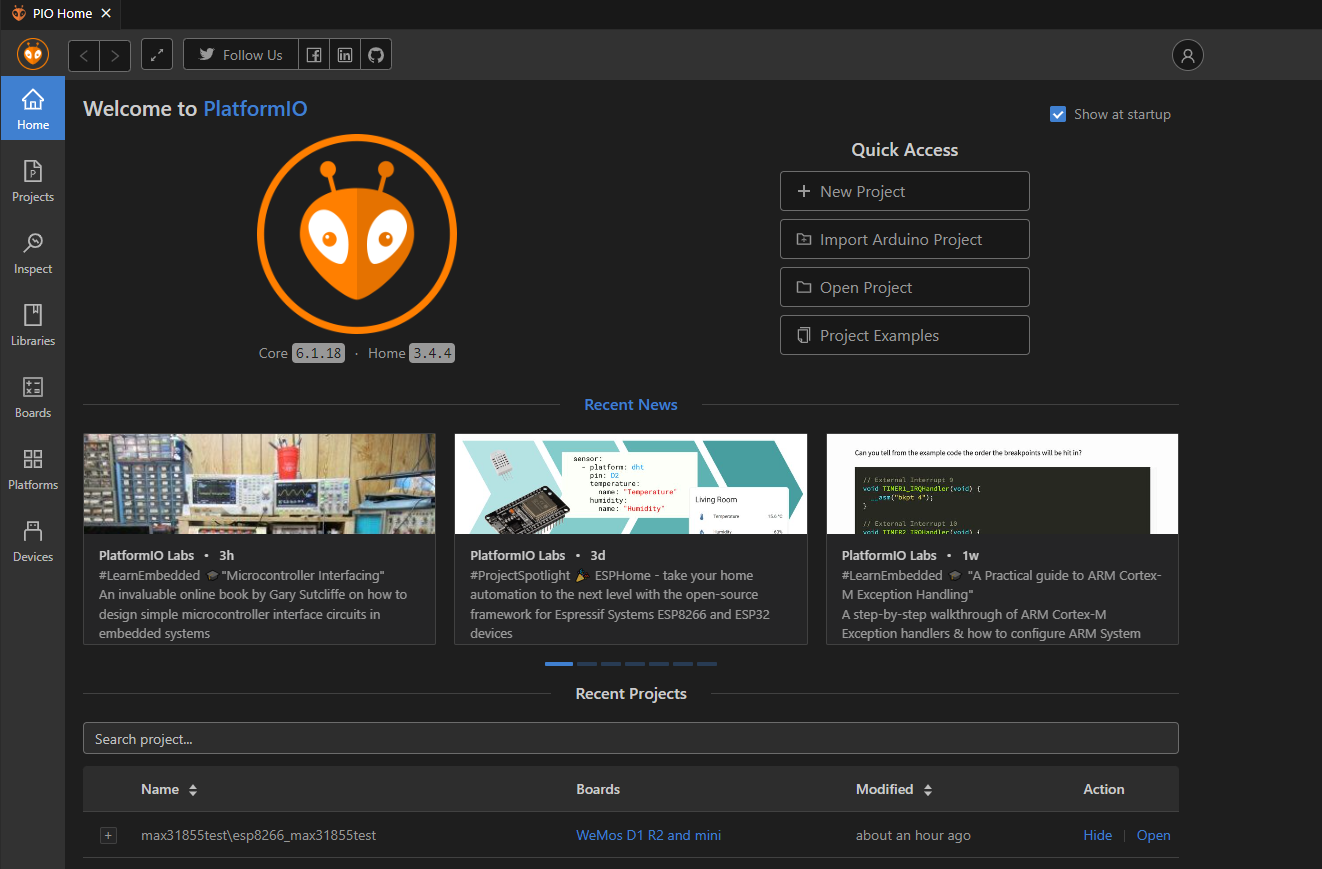The width and height of the screenshot is (1322, 869).
Task: Hide the esp8266_max31855test project
Action: tap(1097, 835)
